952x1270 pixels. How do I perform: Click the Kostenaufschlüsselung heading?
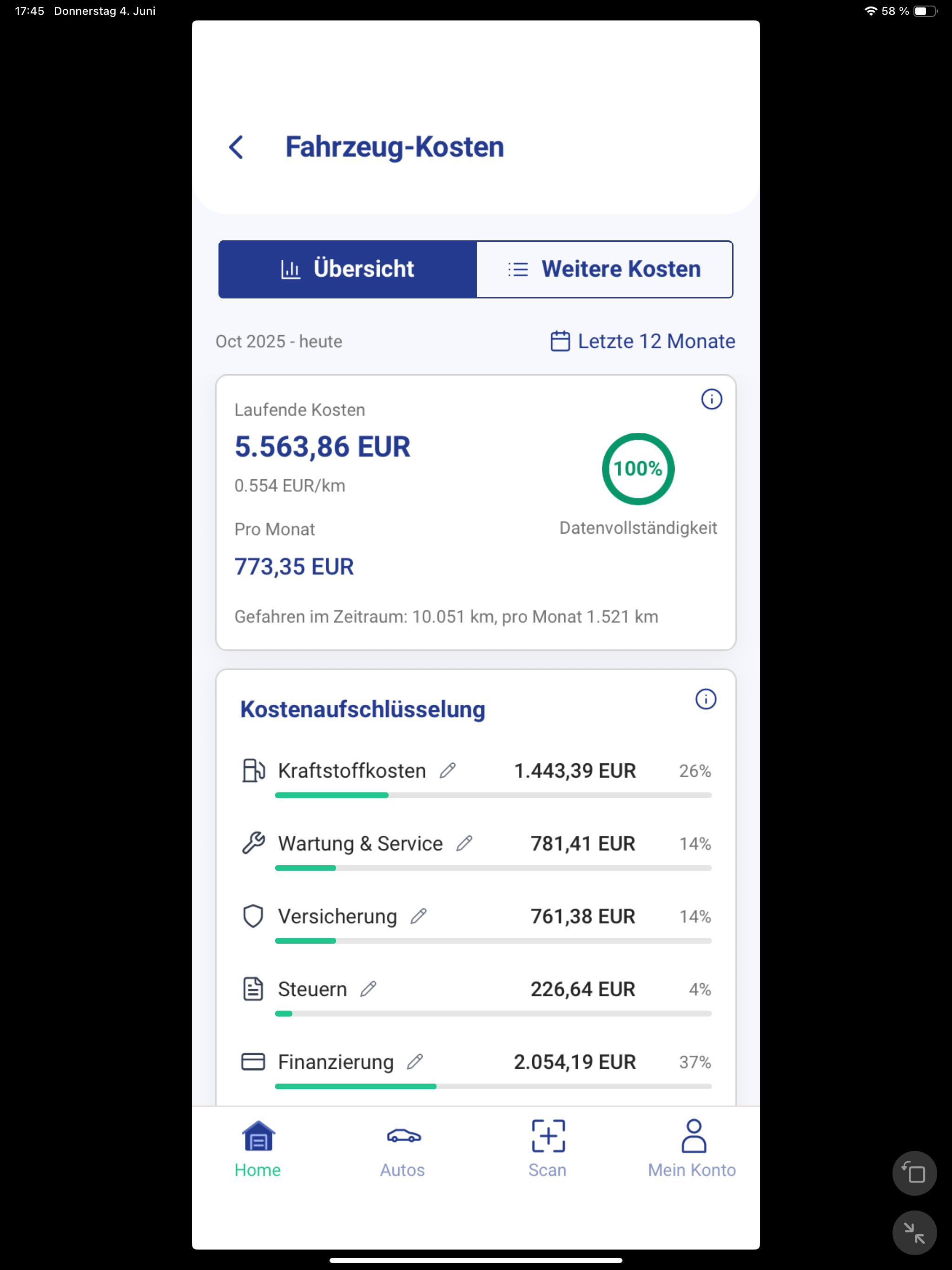click(363, 710)
